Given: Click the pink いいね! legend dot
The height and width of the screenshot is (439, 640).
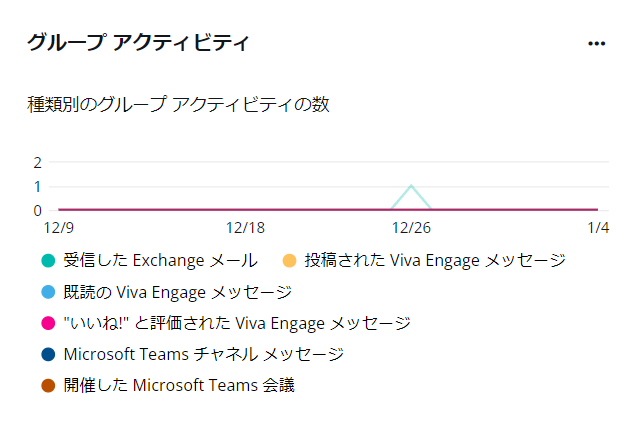Looking at the screenshot, I should tap(48, 323).
